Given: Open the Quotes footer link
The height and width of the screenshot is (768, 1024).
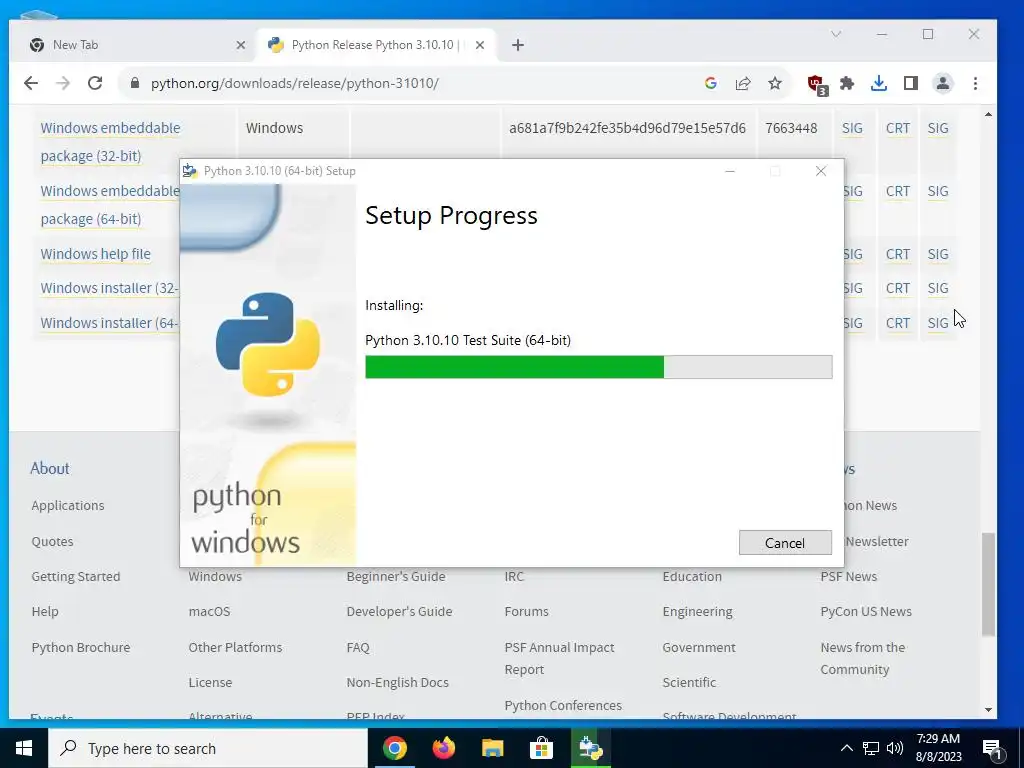Looking at the screenshot, I should coord(52,541).
